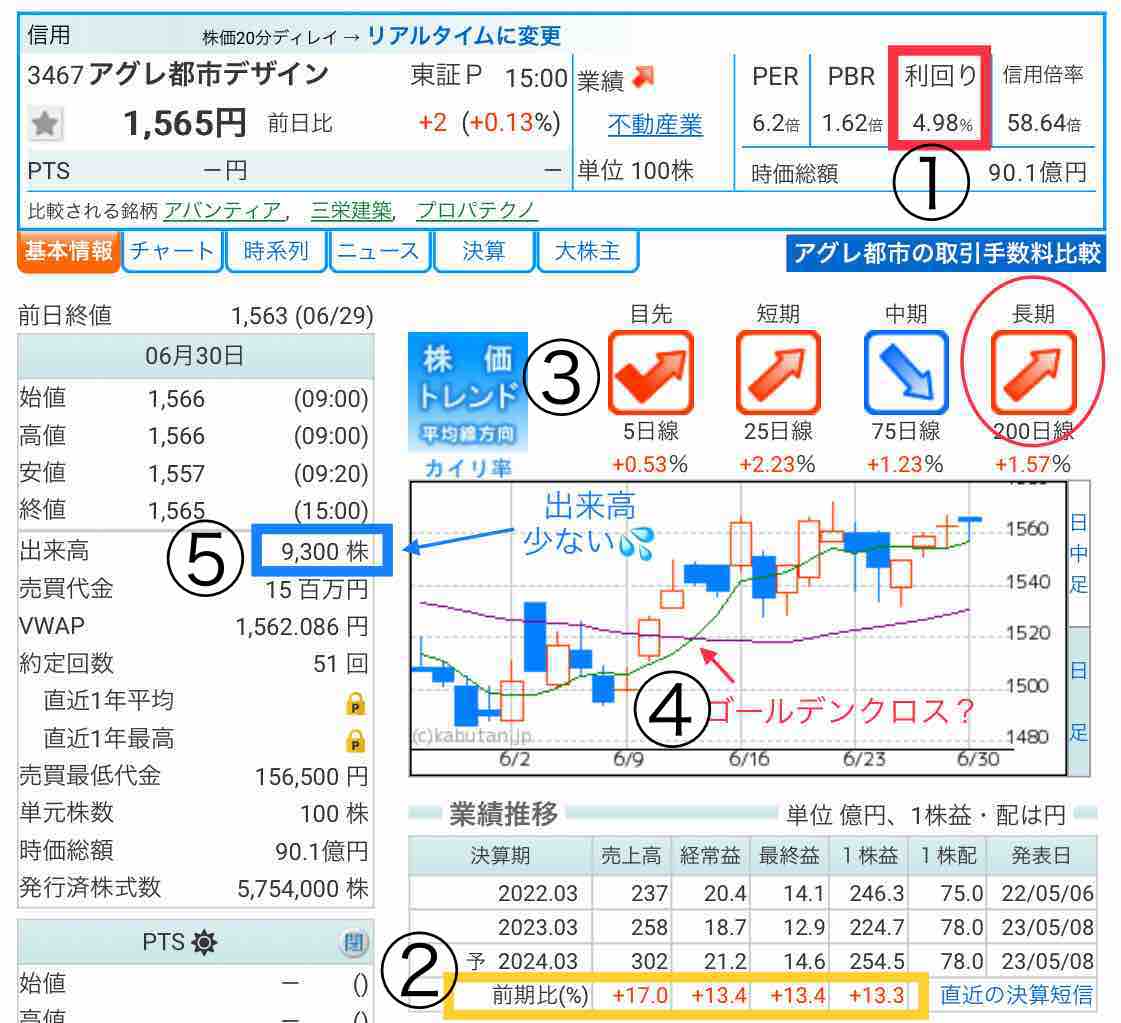1121x1023 pixels.
Task: Click 前日終値 1,563 (06/29)
Action: (195, 315)
